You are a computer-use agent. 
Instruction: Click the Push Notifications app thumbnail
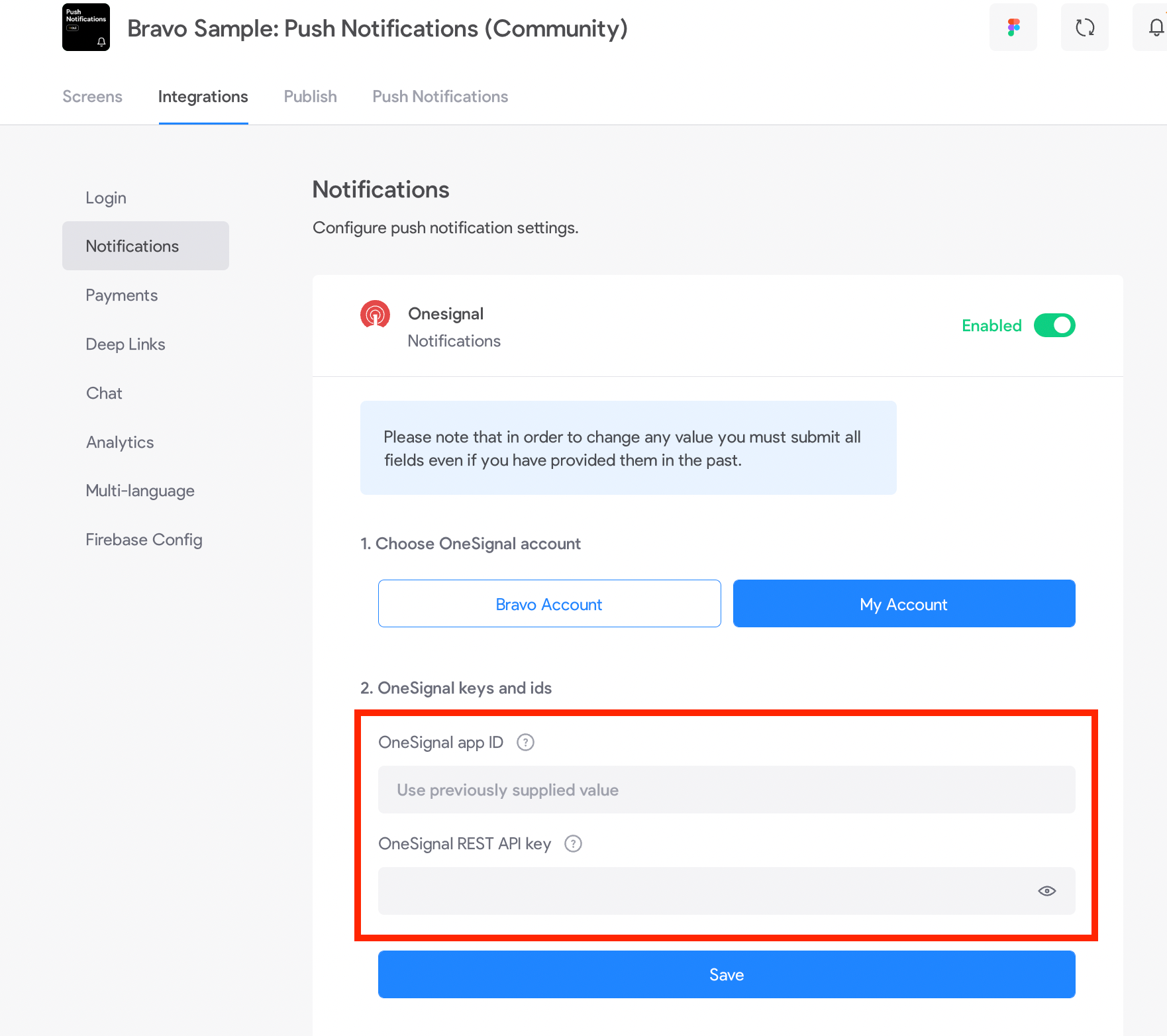coord(86,27)
